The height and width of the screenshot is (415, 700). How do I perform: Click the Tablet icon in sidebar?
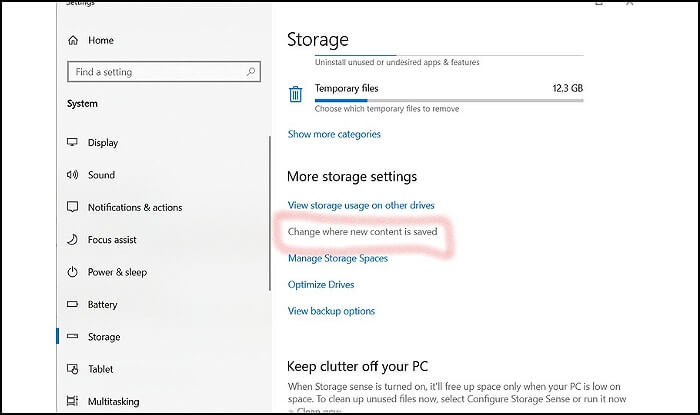[x=73, y=369]
